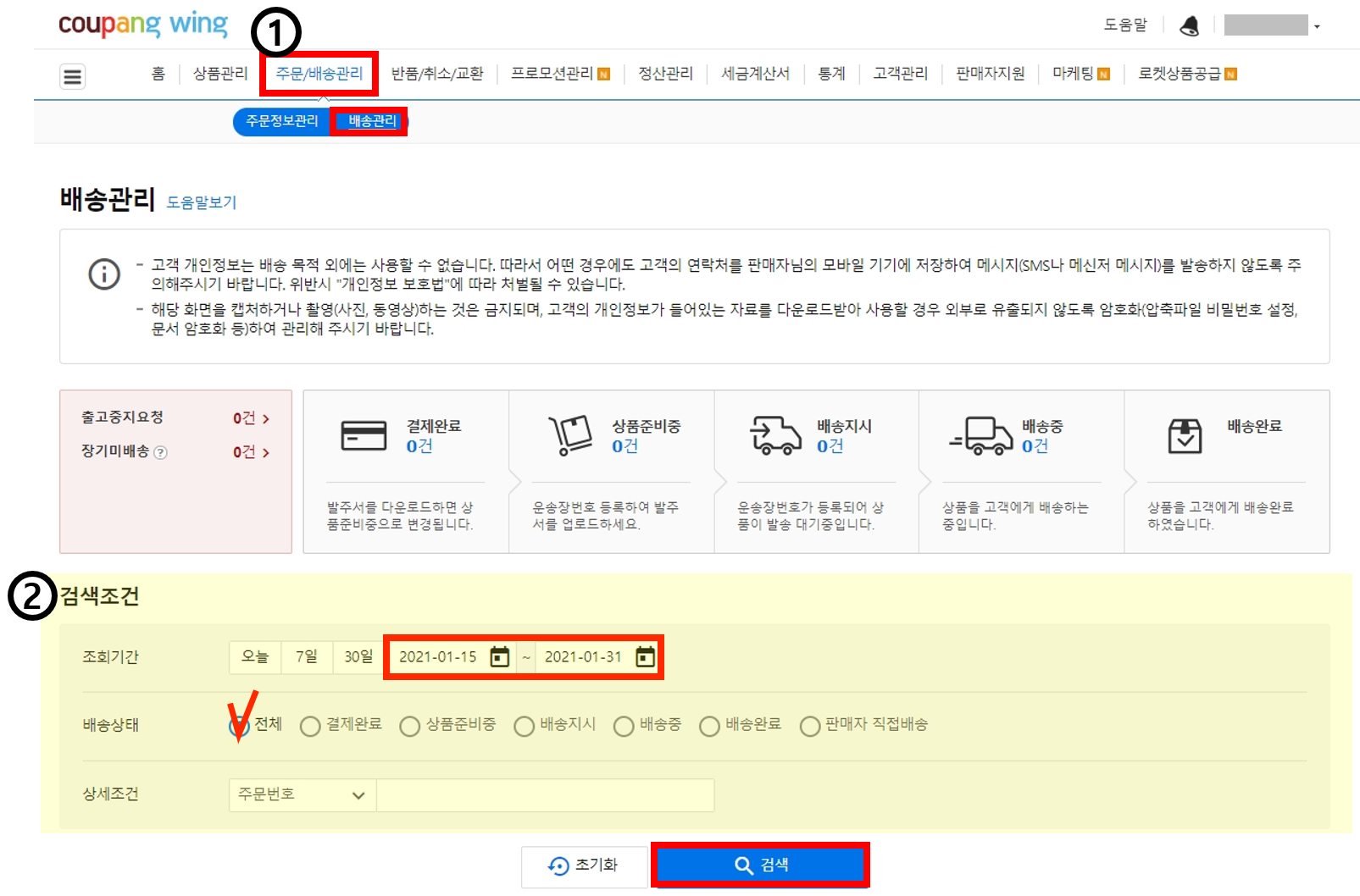Click the order number input field

coord(545,794)
